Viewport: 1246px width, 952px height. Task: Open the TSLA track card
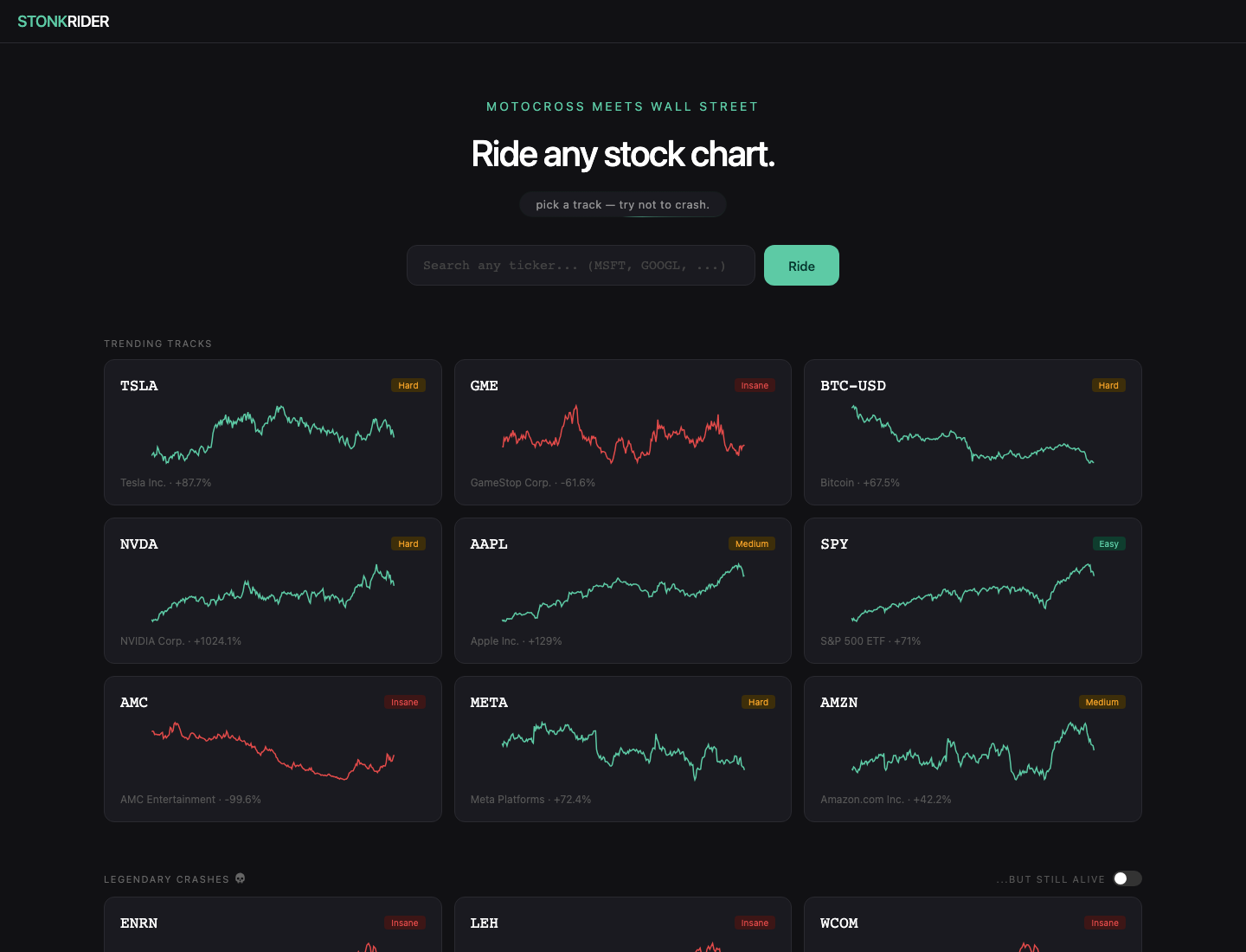[273, 432]
